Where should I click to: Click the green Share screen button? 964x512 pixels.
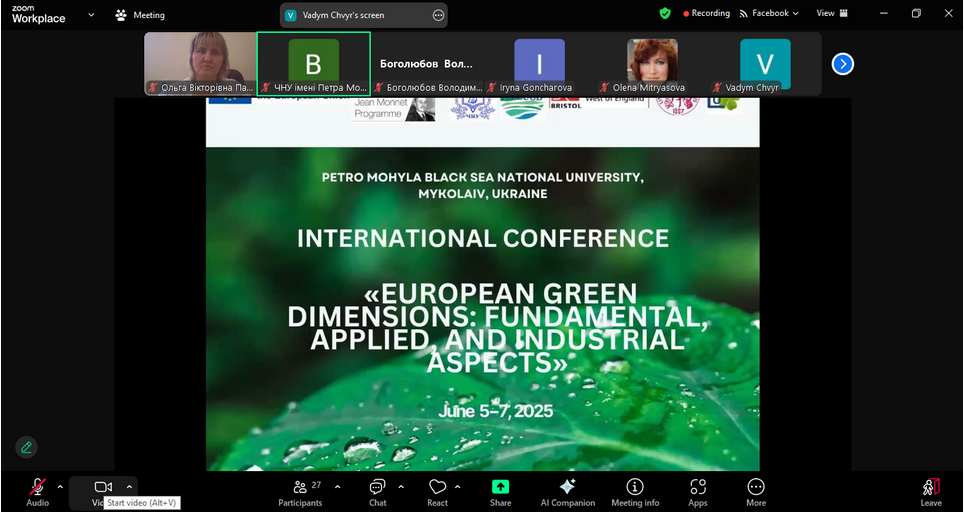tap(500, 487)
